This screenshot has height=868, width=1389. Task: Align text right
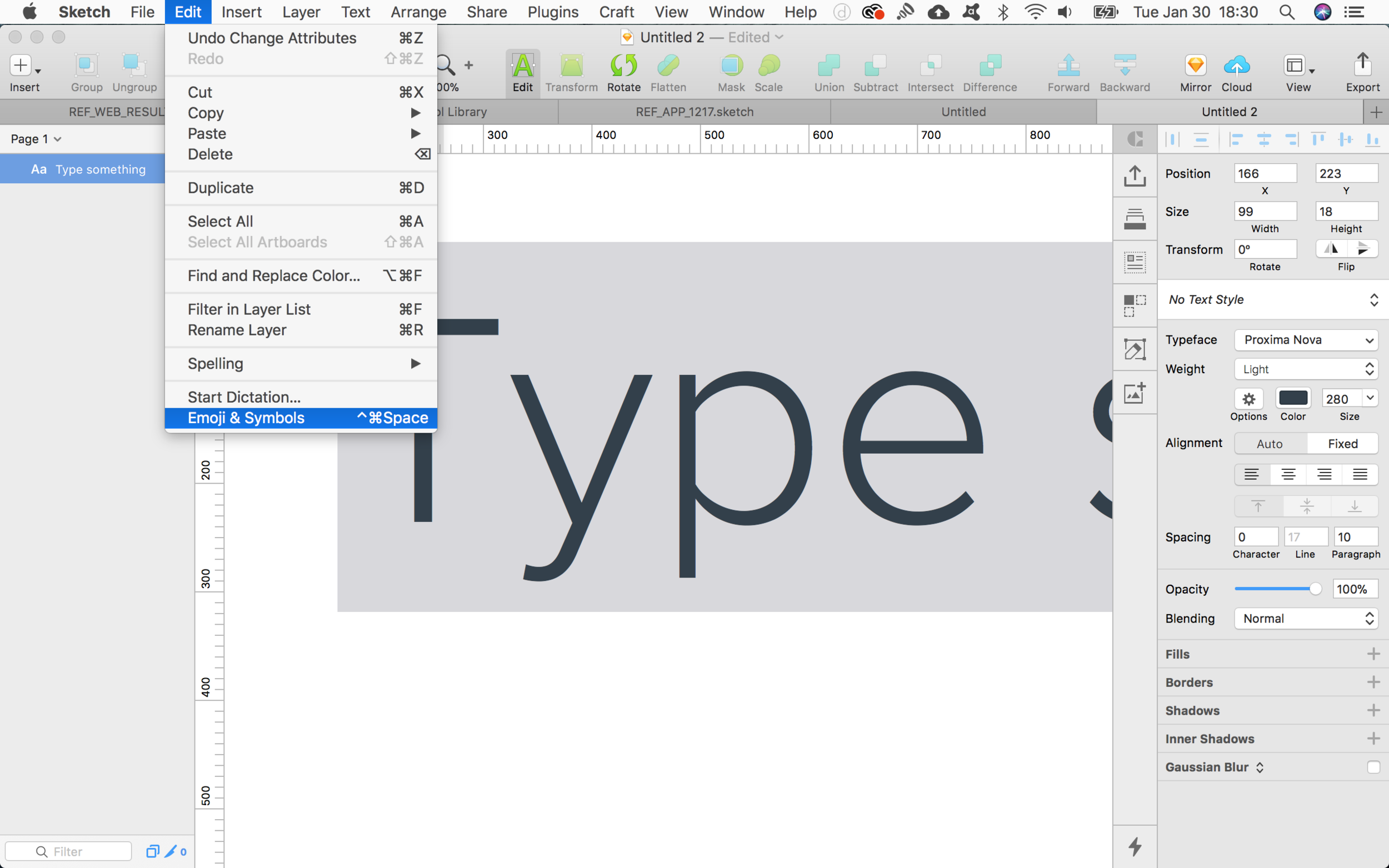(1324, 474)
